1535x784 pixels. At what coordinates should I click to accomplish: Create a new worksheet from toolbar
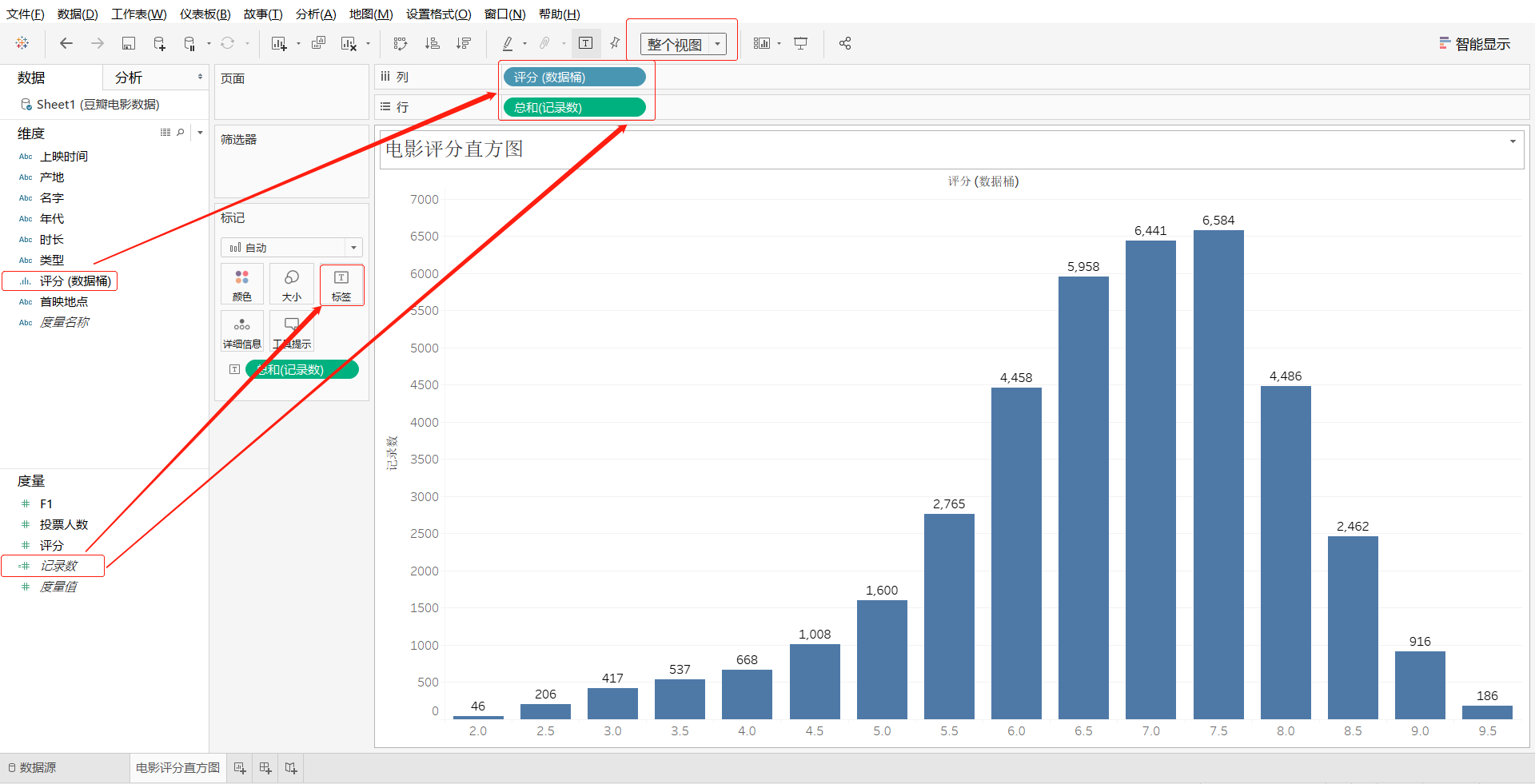click(279, 43)
